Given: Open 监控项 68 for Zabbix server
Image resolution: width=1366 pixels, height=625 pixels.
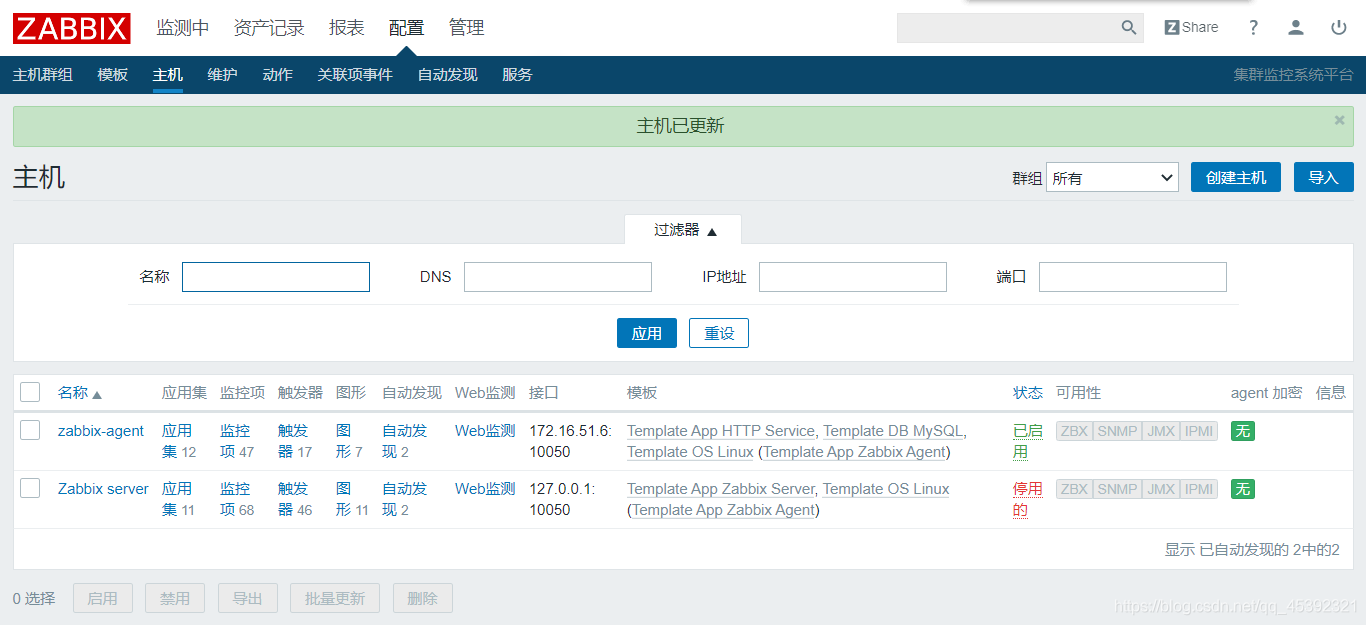Looking at the screenshot, I should click(236, 499).
